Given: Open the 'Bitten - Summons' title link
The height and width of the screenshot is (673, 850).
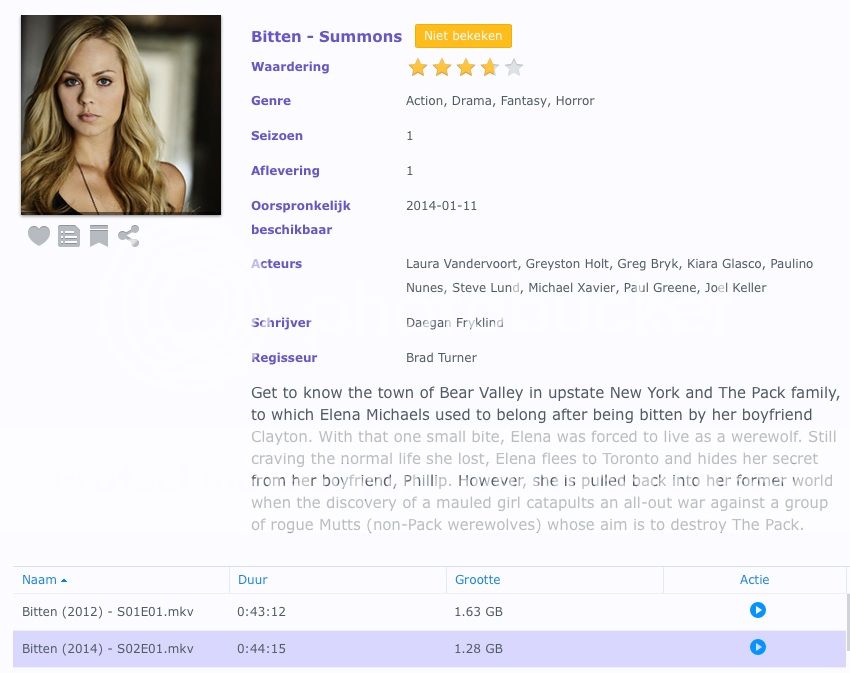Looking at the screenshot, I should pyautogui.click(x=326, y=37).
